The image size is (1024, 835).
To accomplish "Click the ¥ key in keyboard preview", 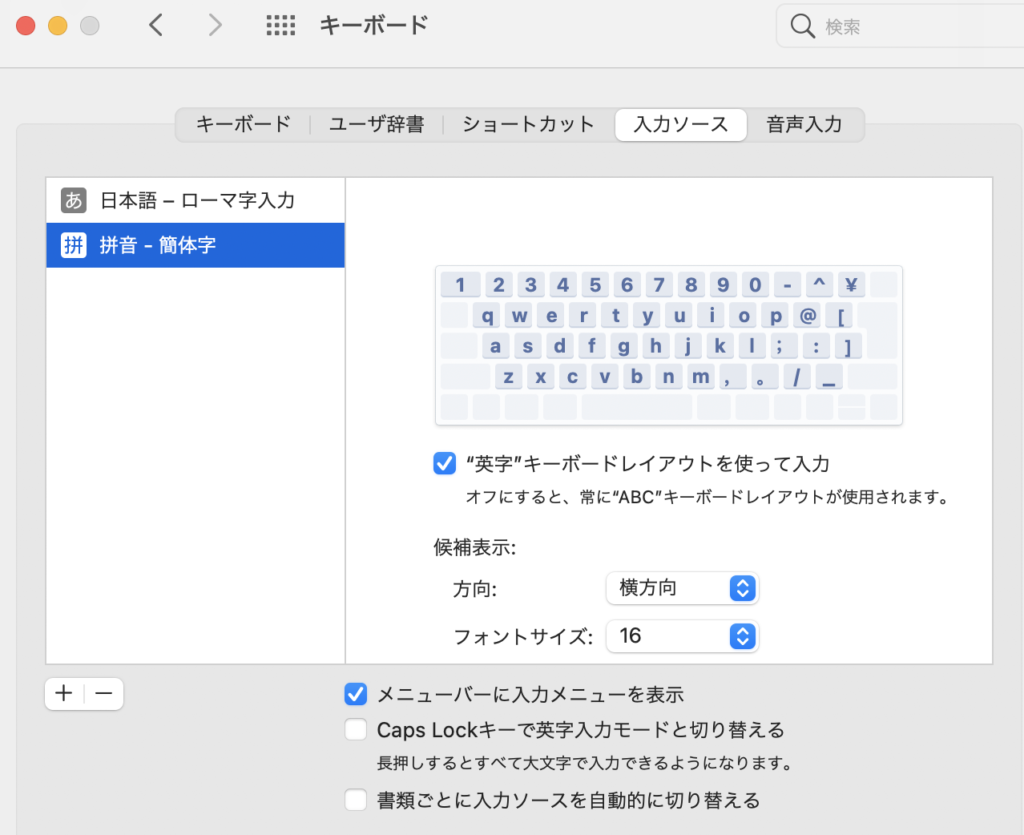I will coord(851,285).
